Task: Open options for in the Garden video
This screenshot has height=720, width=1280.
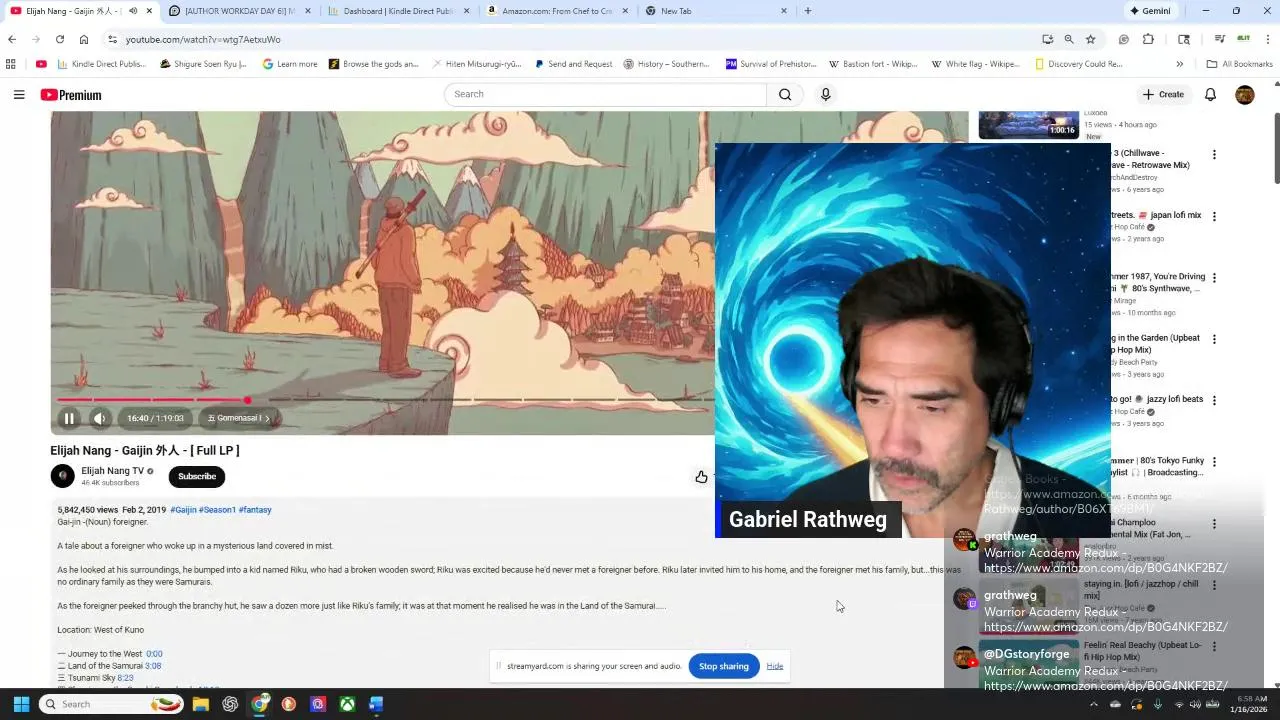Action: point(1214,339)
